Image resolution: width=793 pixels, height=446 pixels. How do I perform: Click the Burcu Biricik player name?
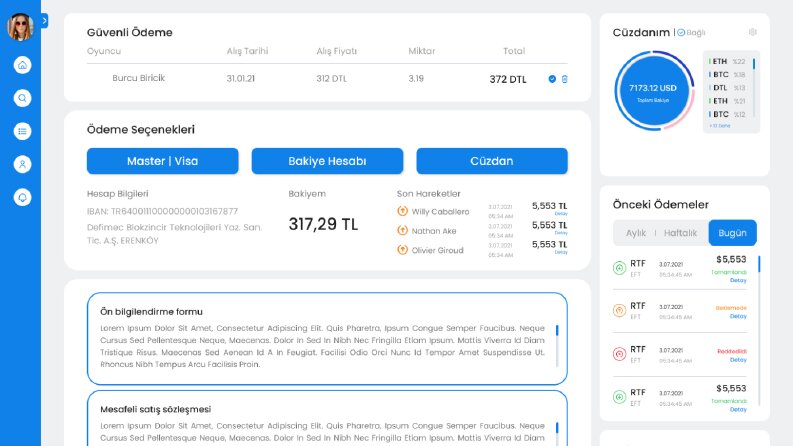point(139,78)
